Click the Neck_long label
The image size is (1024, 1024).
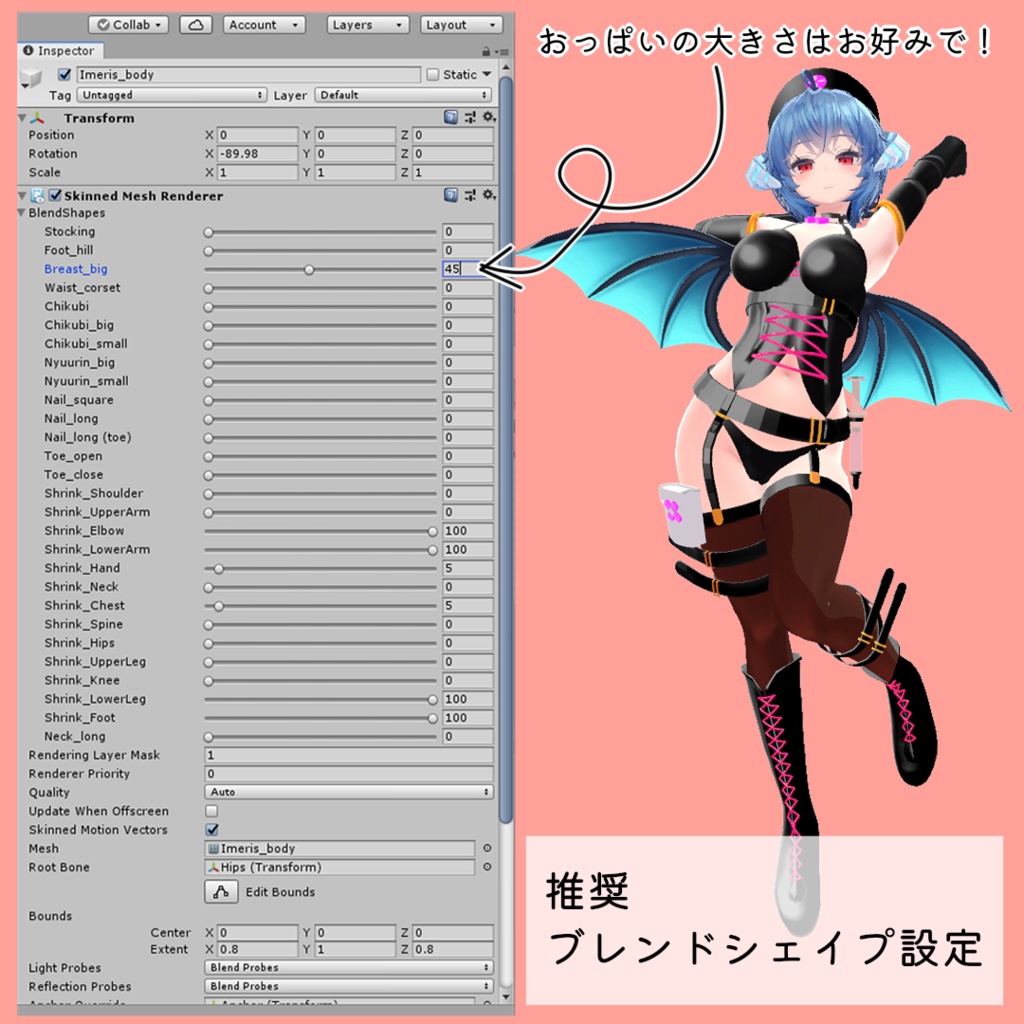click(74, 736)
